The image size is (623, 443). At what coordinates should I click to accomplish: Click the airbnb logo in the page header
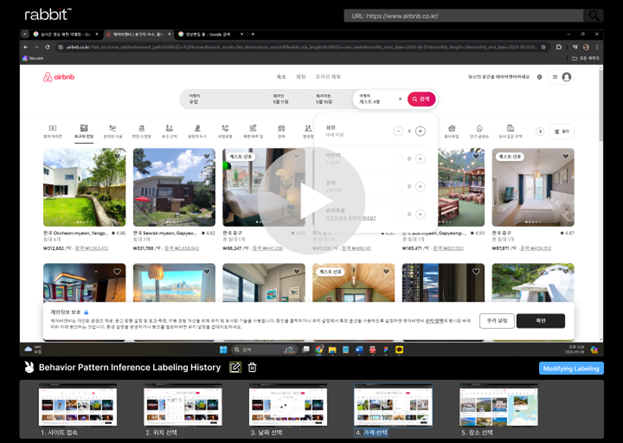point(59,77)
